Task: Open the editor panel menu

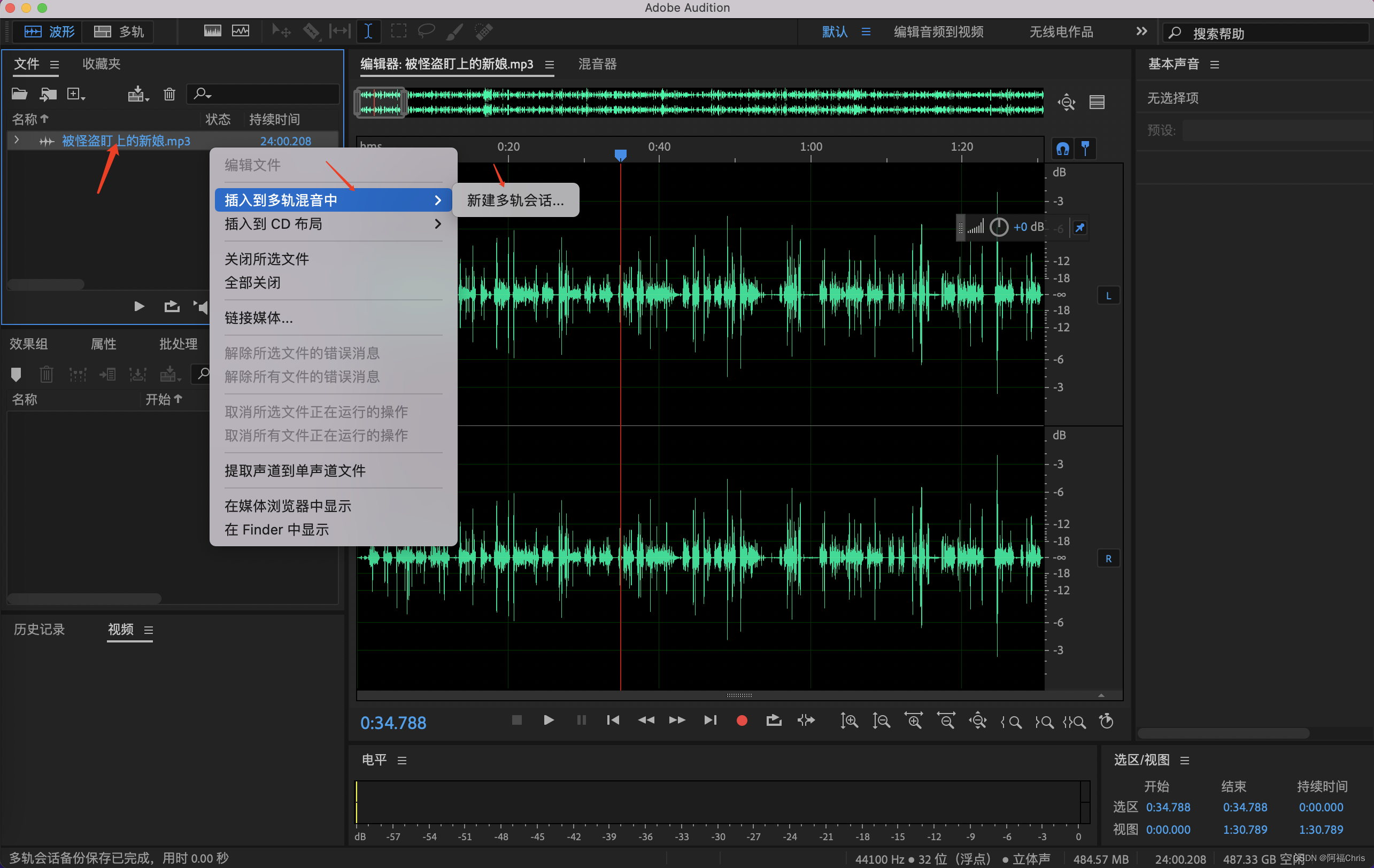Action: tap(550, 65)
